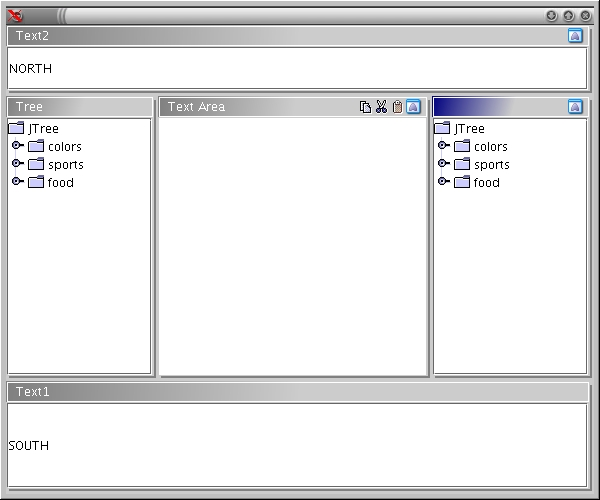Screen dimensions: 600x500
Task: Select colors folder icon in the Tree panel
Action: click(x=36, y=146)
